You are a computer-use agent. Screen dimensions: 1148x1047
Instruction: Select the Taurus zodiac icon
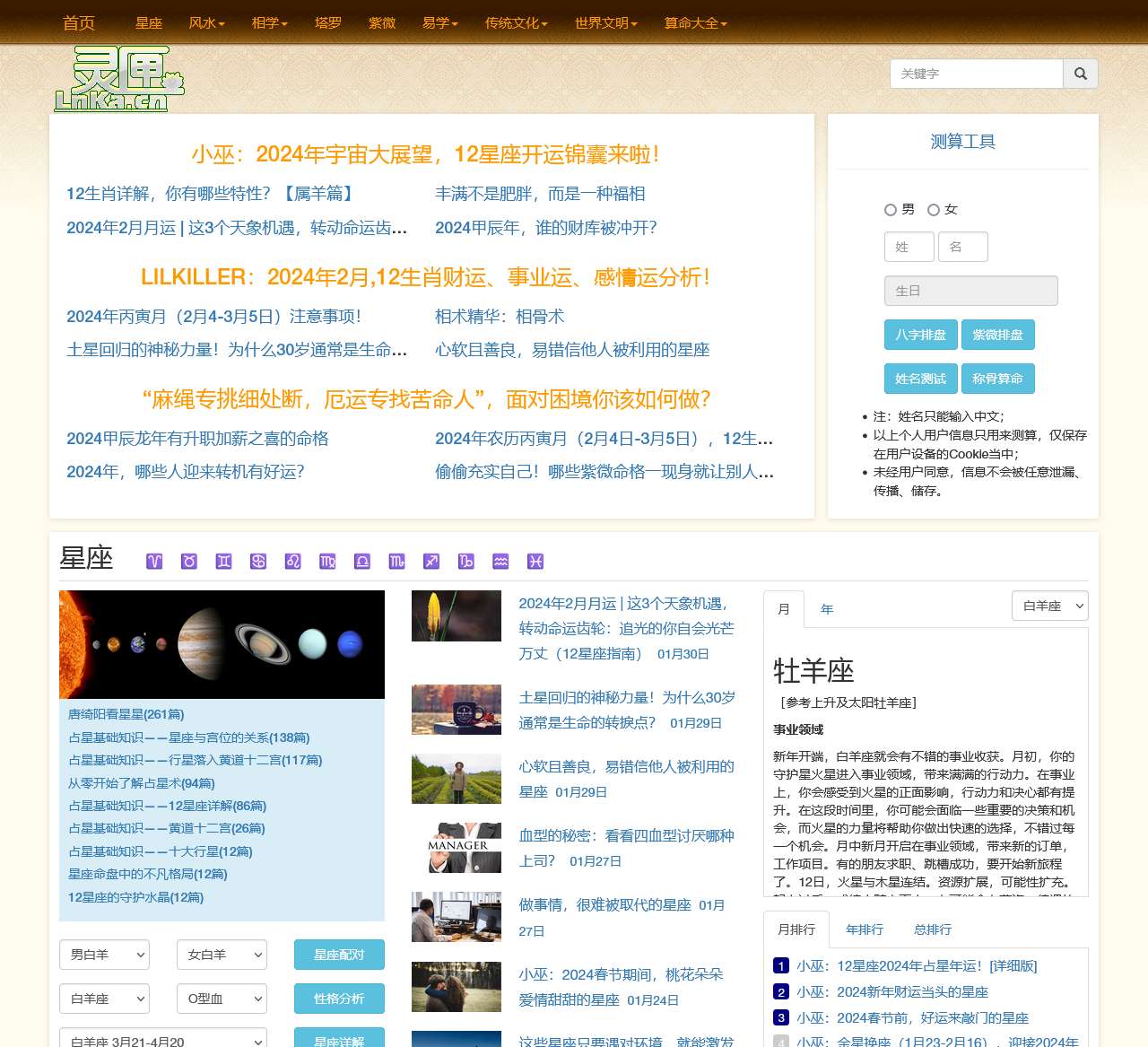[x=189, y=561]
